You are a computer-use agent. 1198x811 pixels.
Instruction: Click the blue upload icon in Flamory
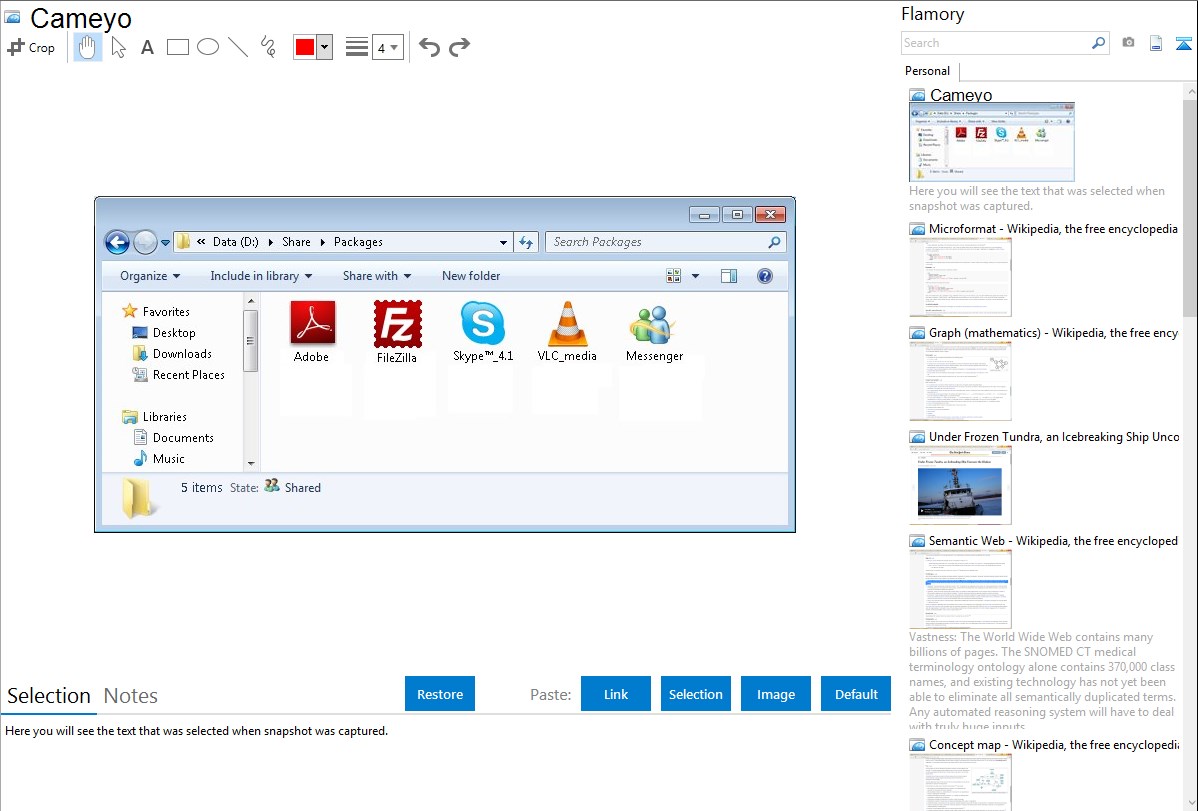pyautogui.click(x=1183, y=43)
